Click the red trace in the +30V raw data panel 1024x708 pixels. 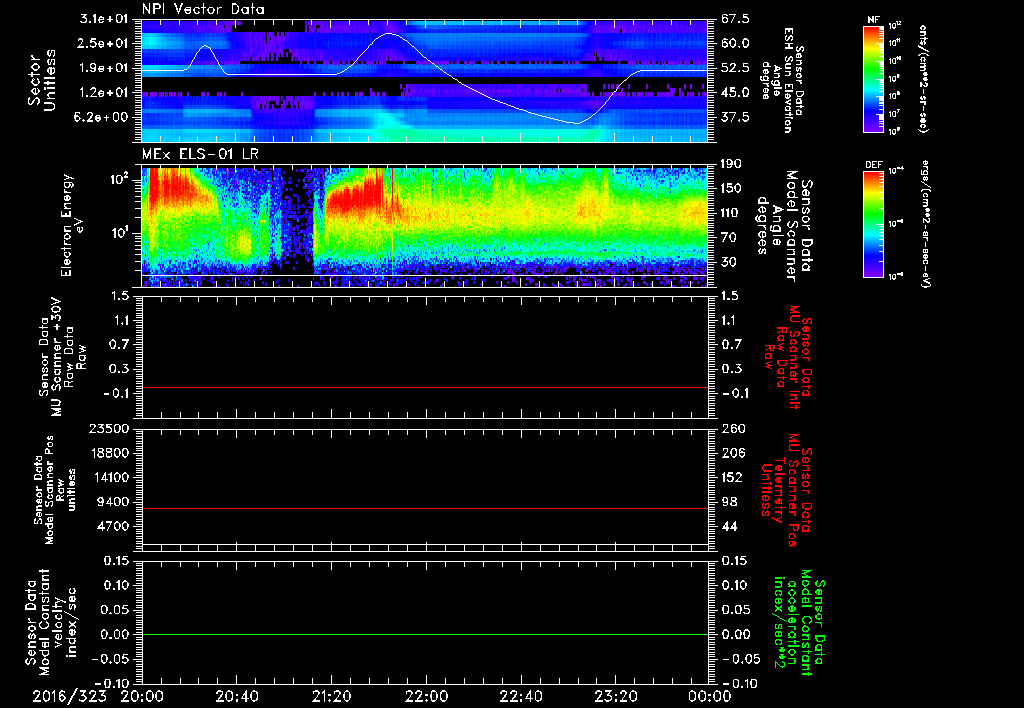425,387
